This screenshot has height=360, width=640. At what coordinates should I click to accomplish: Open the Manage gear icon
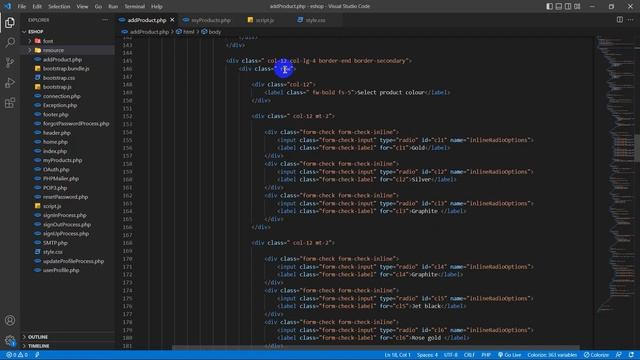(x=10, y=340)
